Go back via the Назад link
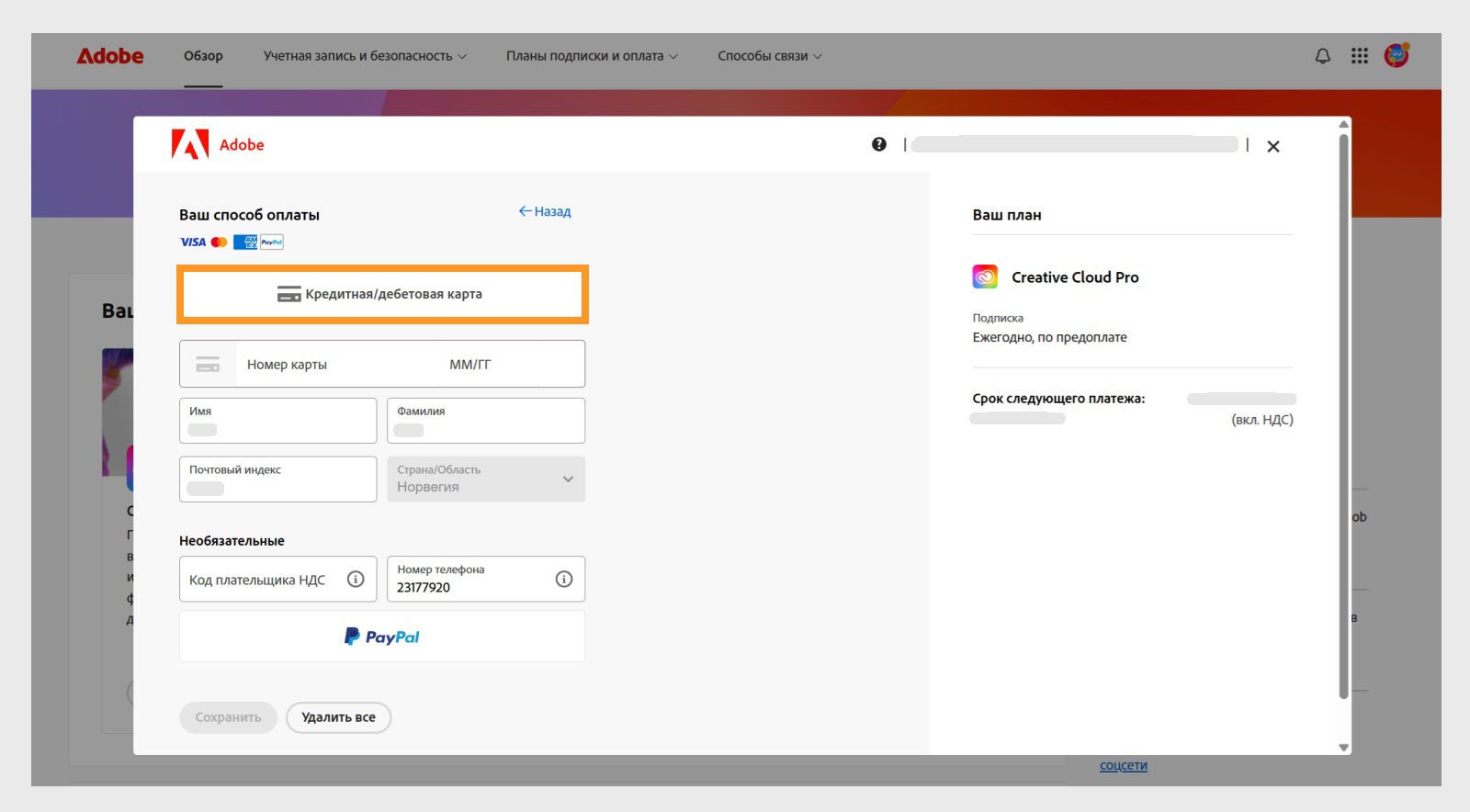This screenshot has width=1470, height=812. click(x=545, y=211)
